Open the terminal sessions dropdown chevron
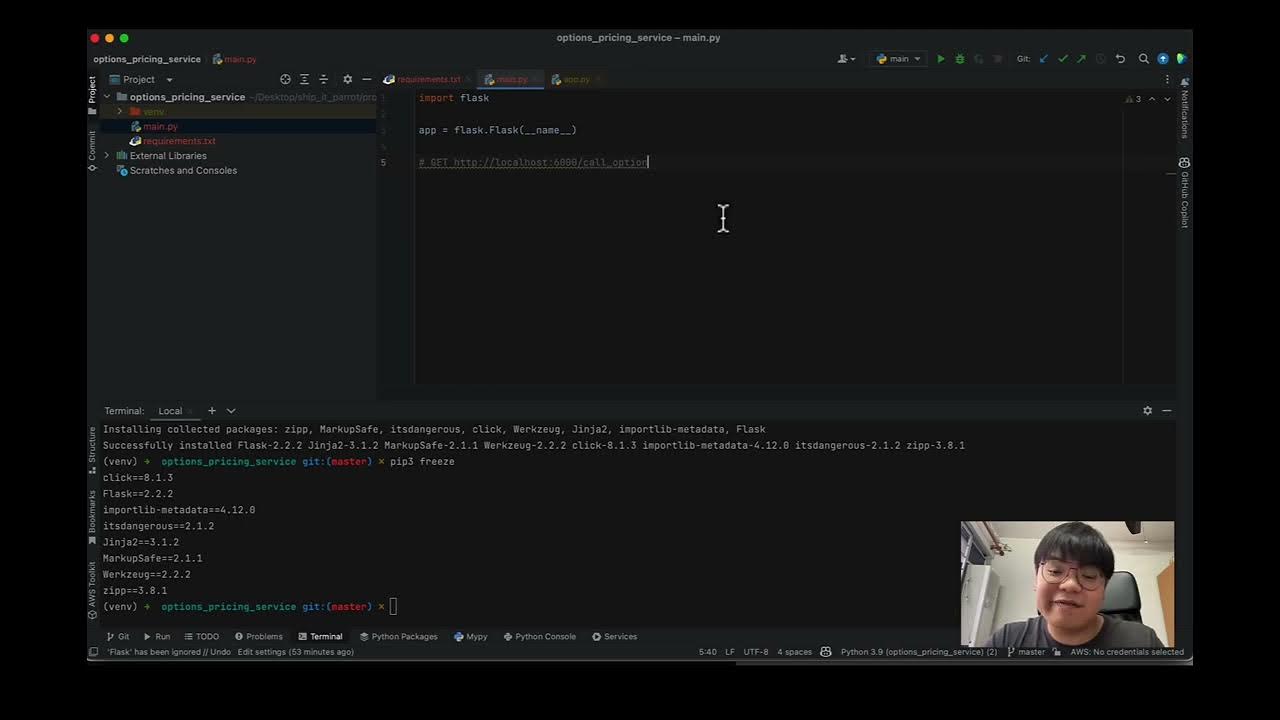This screenshot has height=720, width=1280. point(231,411)
